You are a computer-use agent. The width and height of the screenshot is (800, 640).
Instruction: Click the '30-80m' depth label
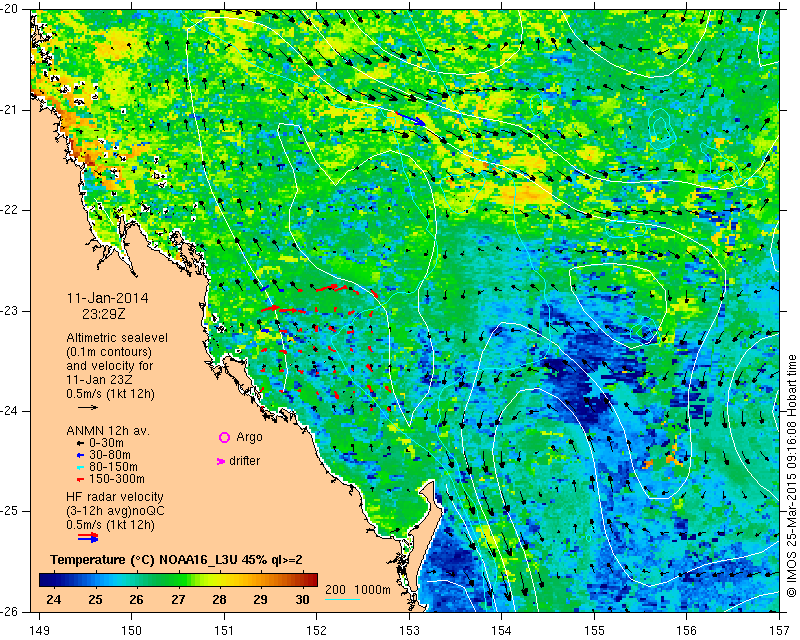(x=110, y=455)
